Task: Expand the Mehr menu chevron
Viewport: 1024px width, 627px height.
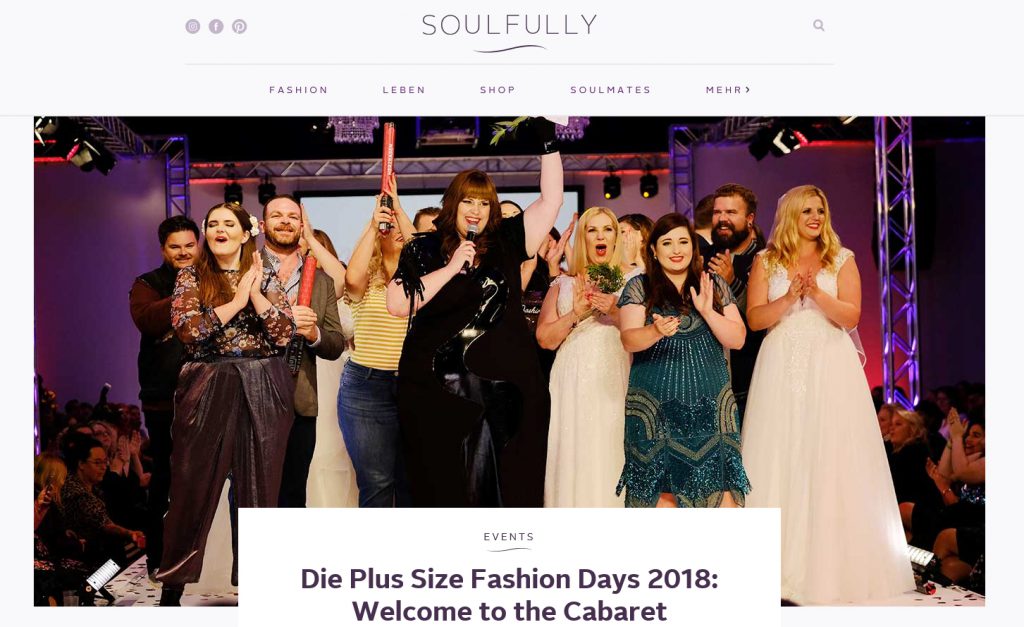Action: [x=748, y=89]
